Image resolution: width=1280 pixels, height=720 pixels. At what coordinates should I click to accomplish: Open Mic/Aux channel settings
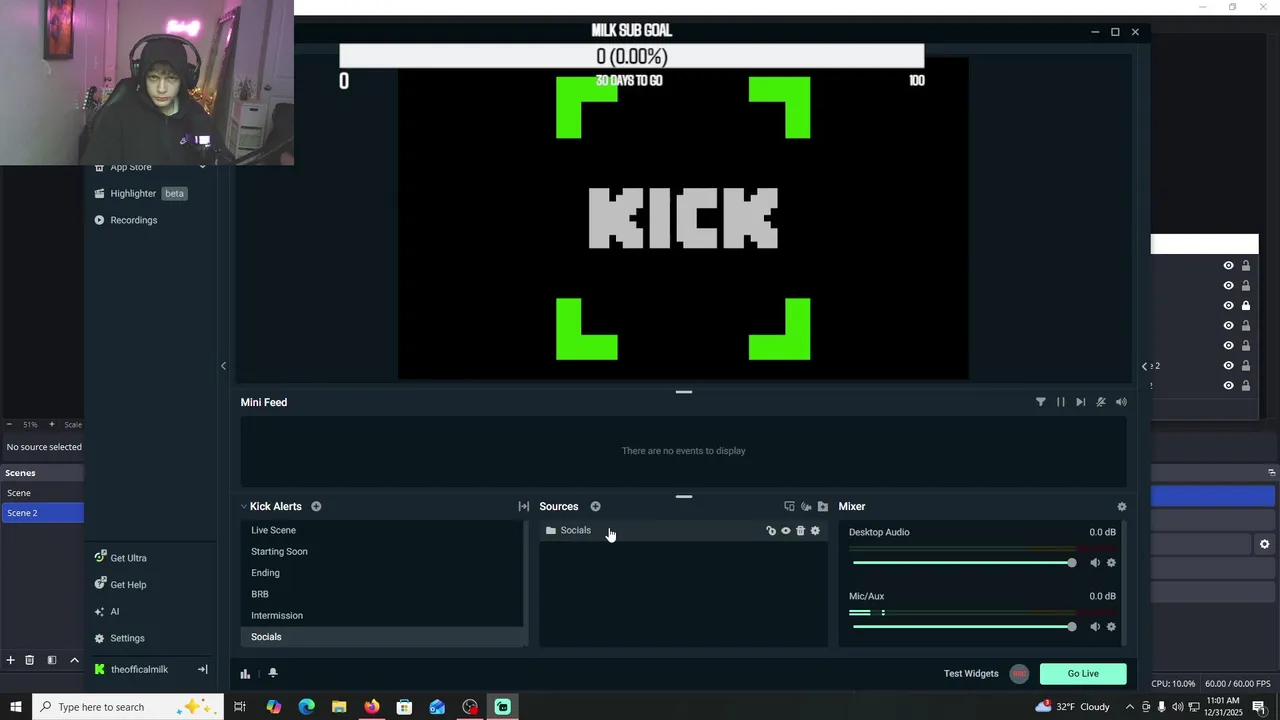pos(1111,627)
